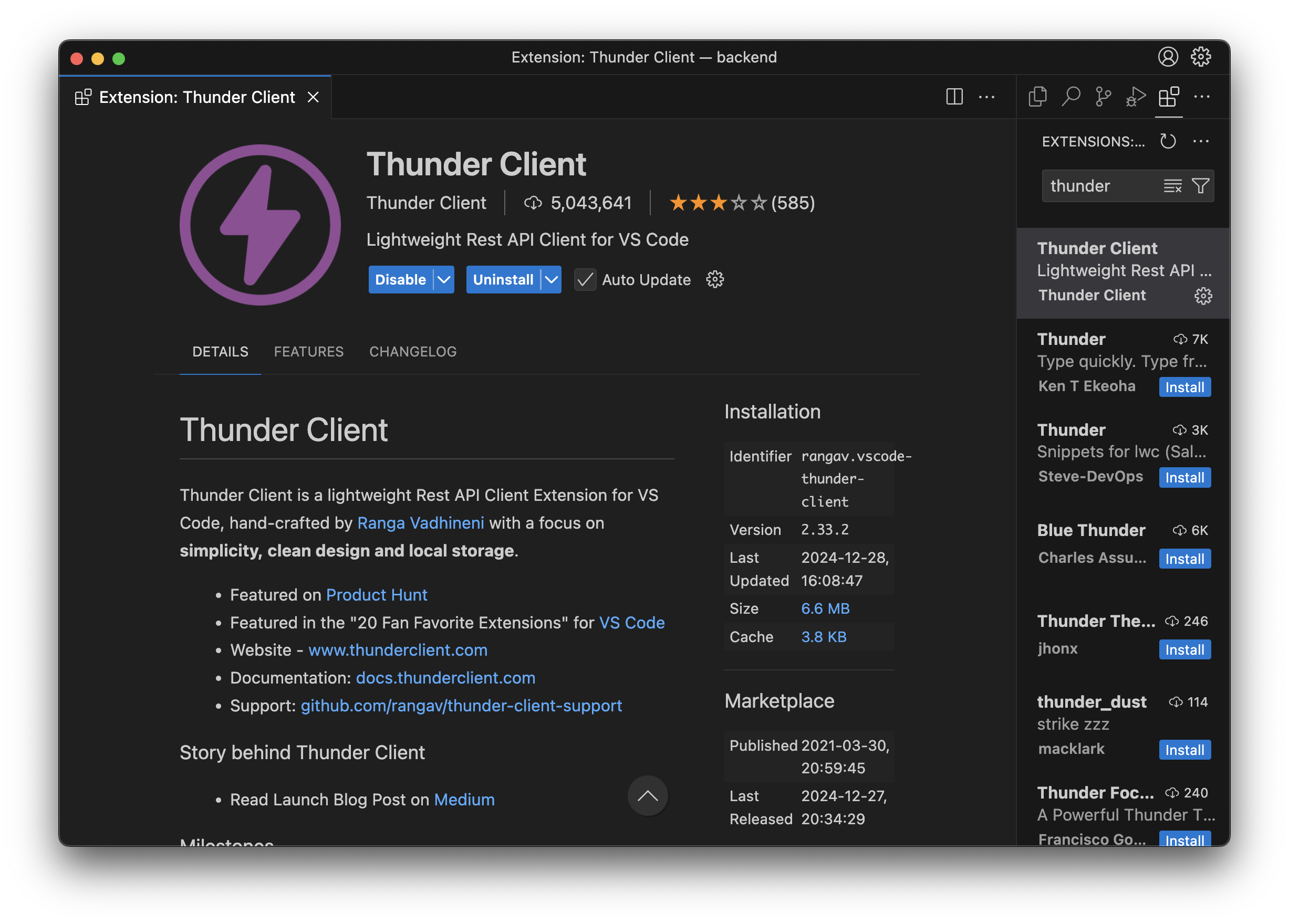Click the scroll-to-top arrow button
The image size is (1289, 924).
(x=648, y=796)
